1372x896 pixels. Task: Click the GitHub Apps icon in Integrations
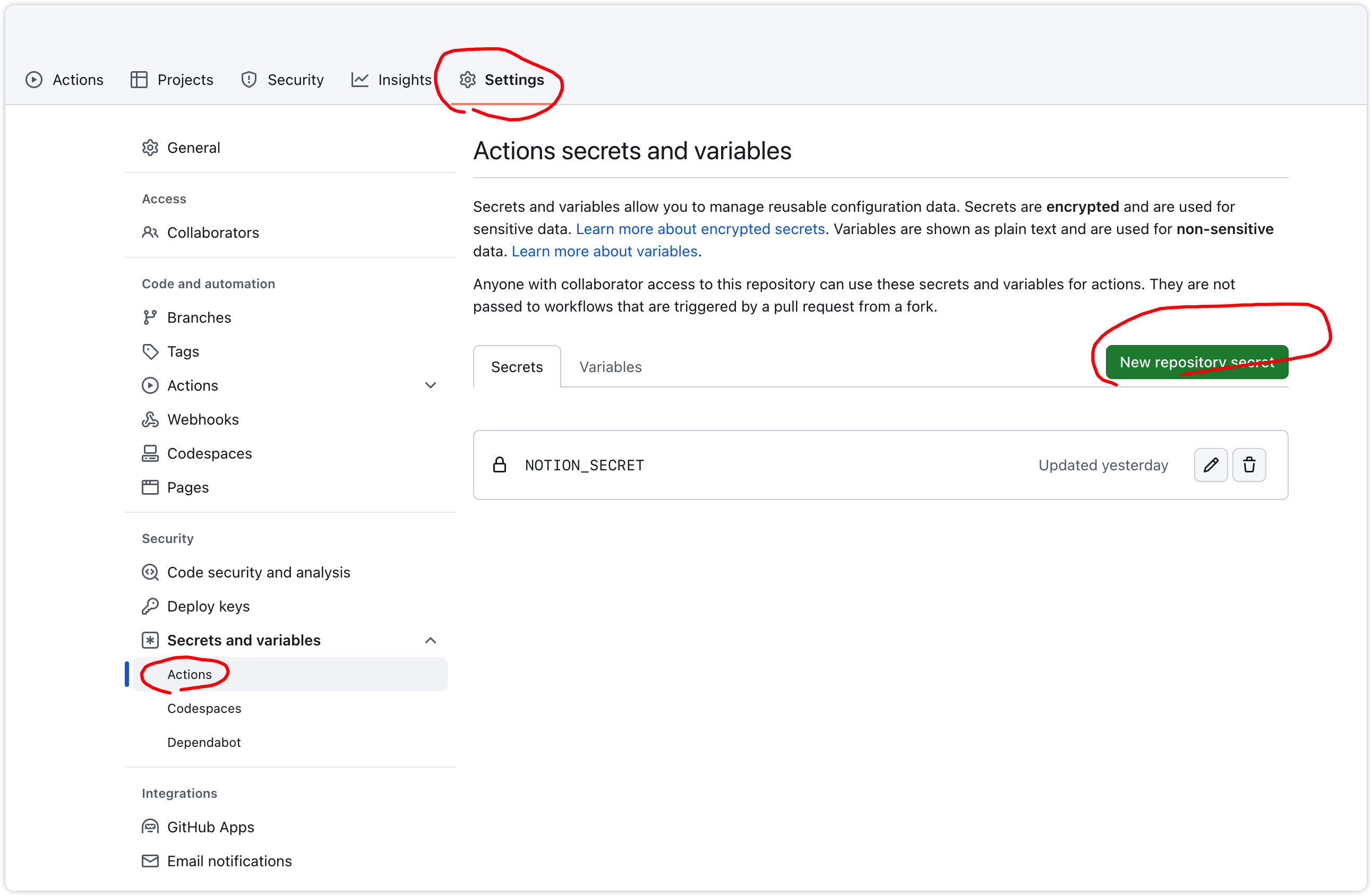pyautogui.click(x=150, y=827)
